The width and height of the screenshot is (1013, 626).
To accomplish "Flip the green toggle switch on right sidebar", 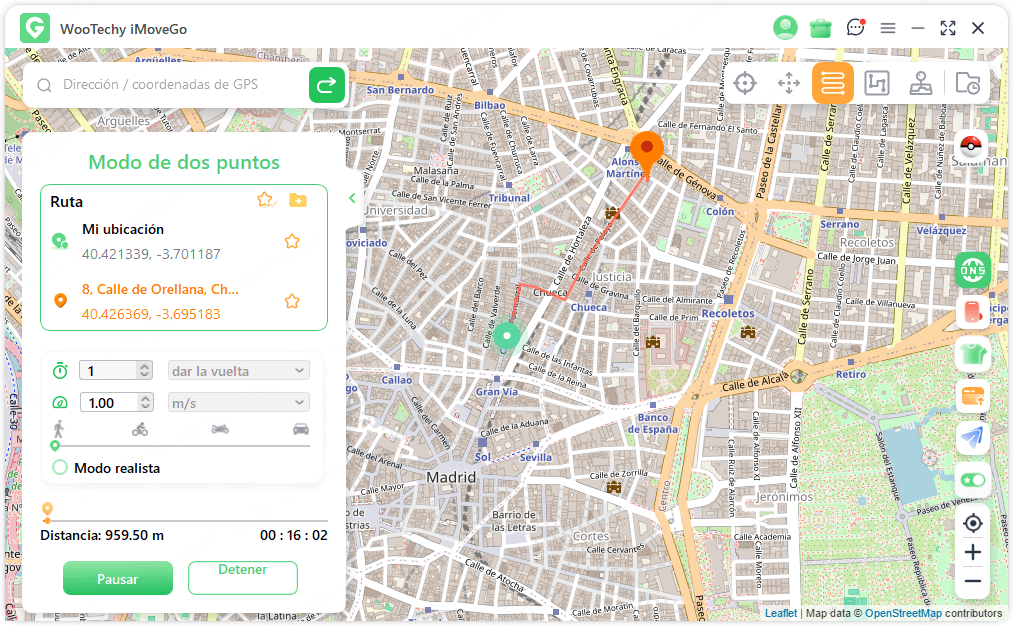I will click(972, 480).
